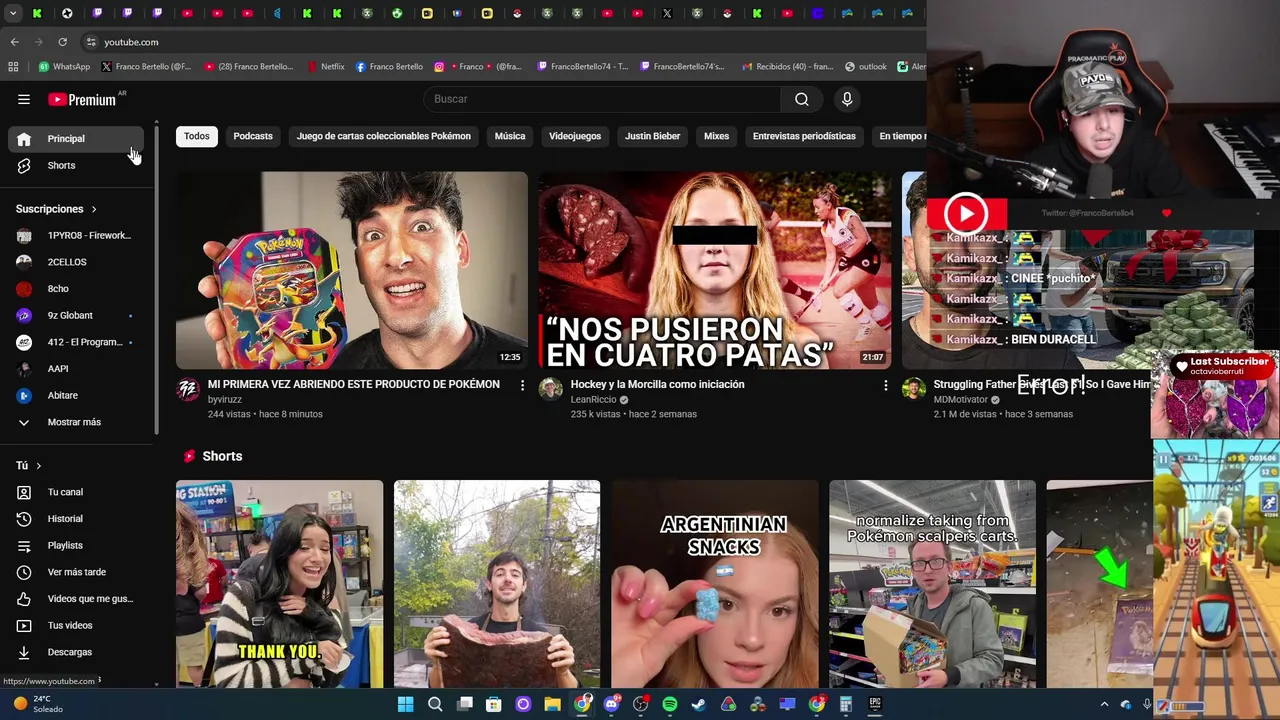Click the red play button on stream overlay
The width and height of the screenshot is (1280, 720).
(966, 213)
